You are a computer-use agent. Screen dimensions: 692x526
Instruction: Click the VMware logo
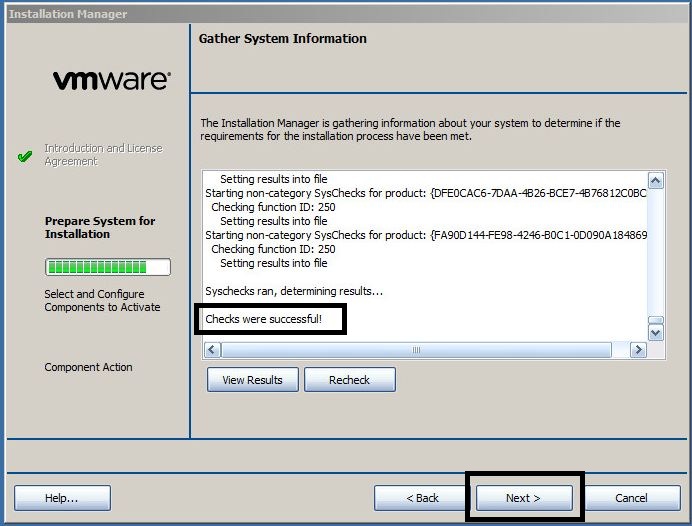click(x=111, y=80)
